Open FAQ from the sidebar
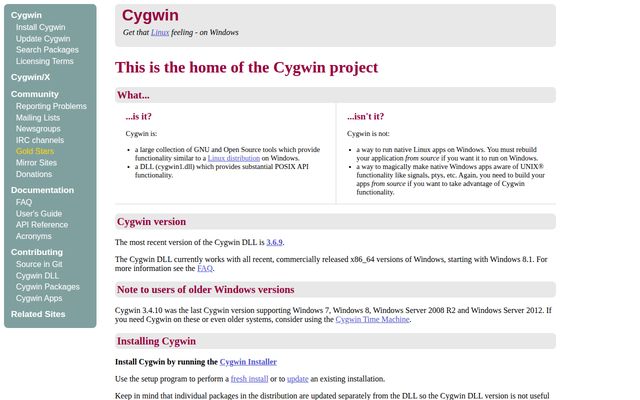640x400 pixels. [24, 202]
